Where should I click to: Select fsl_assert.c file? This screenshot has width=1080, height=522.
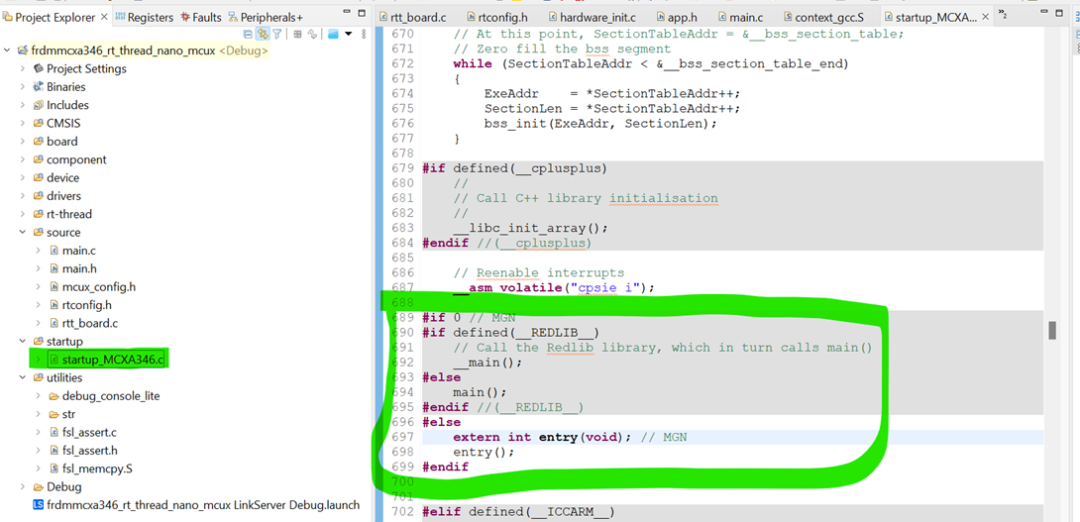tap(90, 432)
